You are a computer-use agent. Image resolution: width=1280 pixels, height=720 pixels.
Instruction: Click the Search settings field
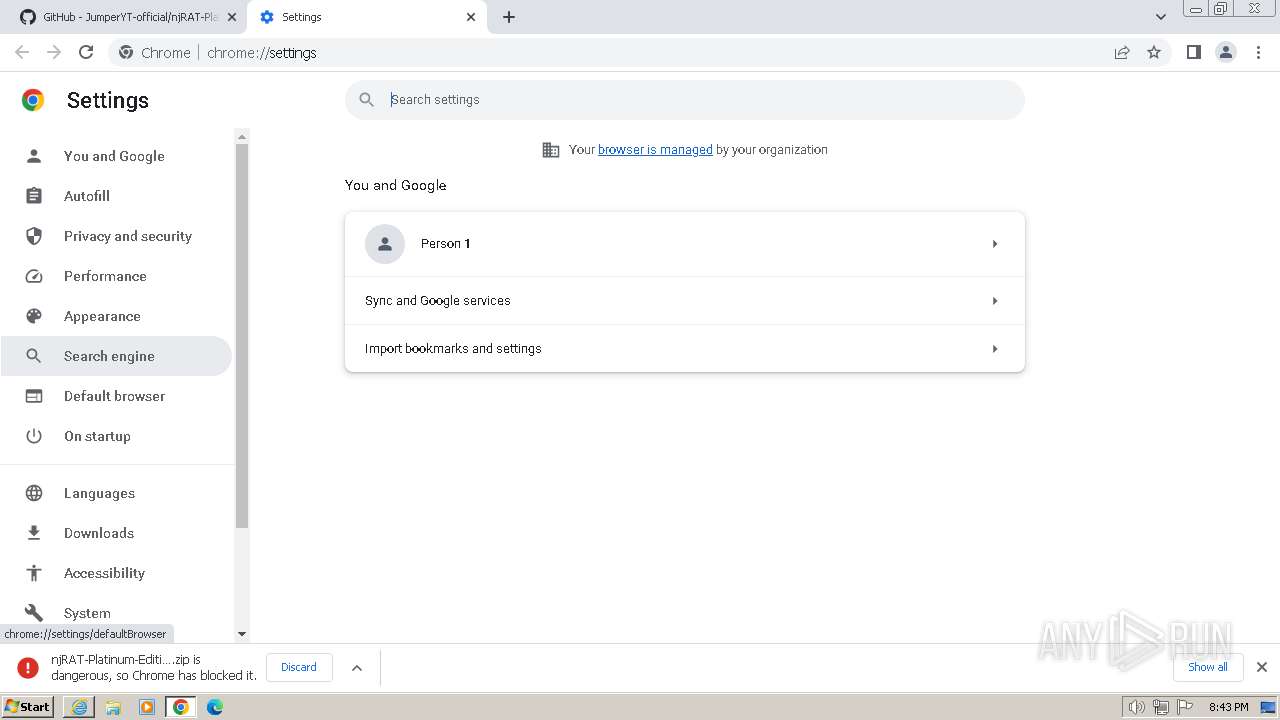click(x=685, y=100)
